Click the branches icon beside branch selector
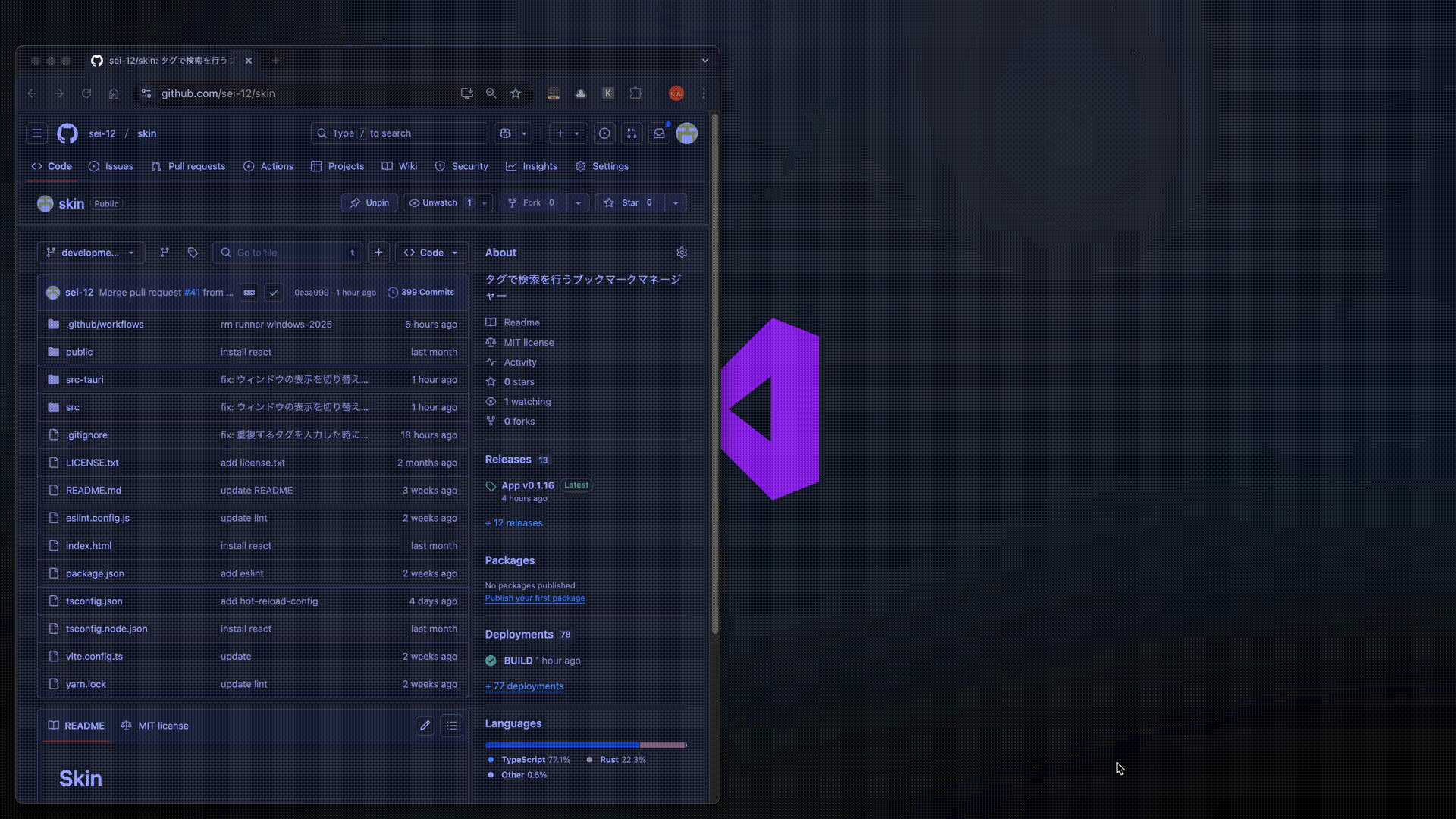The image size is (1456, 819). coord(165,253)
